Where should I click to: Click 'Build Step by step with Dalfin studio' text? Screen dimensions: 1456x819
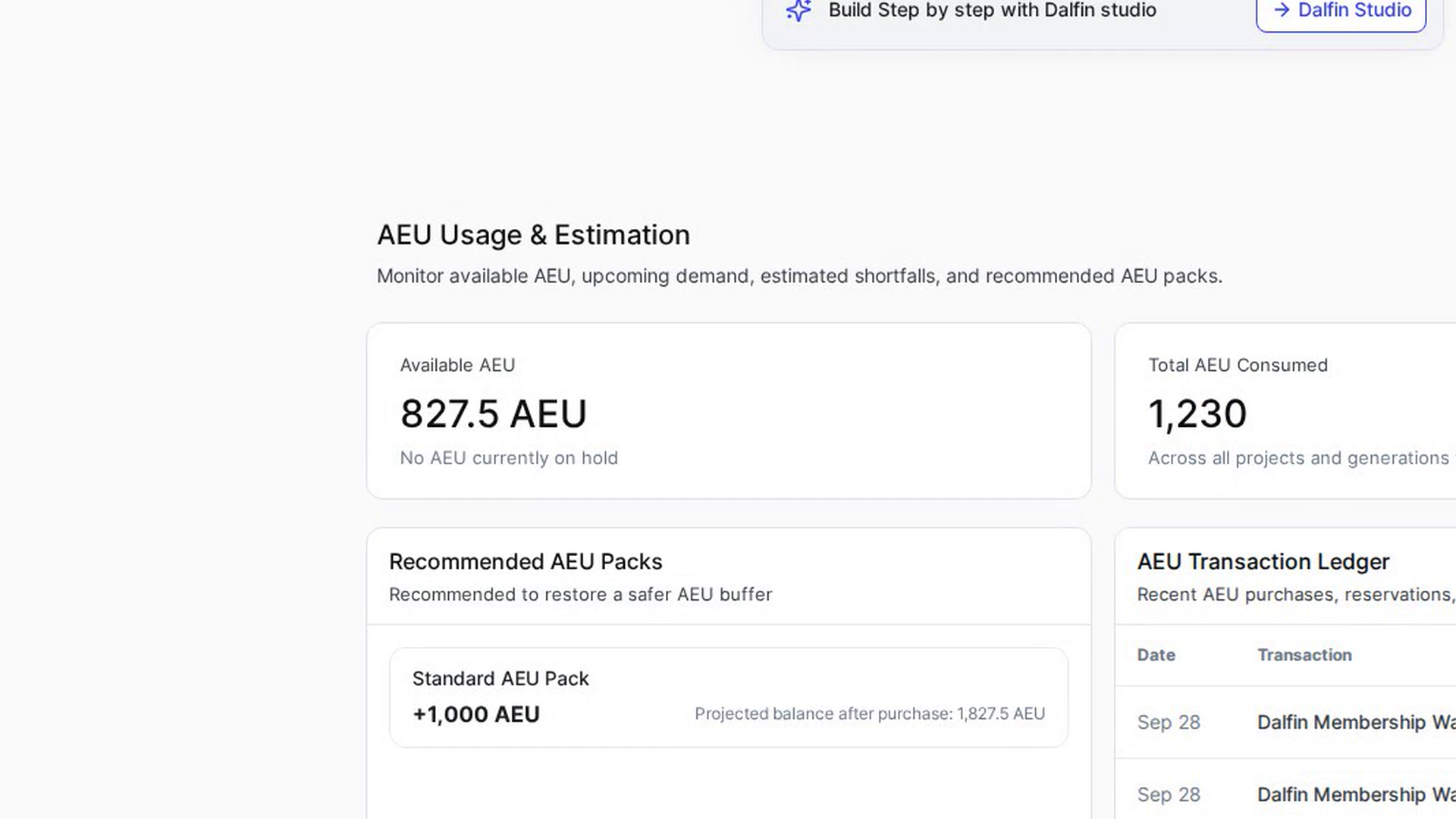click(992, 10)
